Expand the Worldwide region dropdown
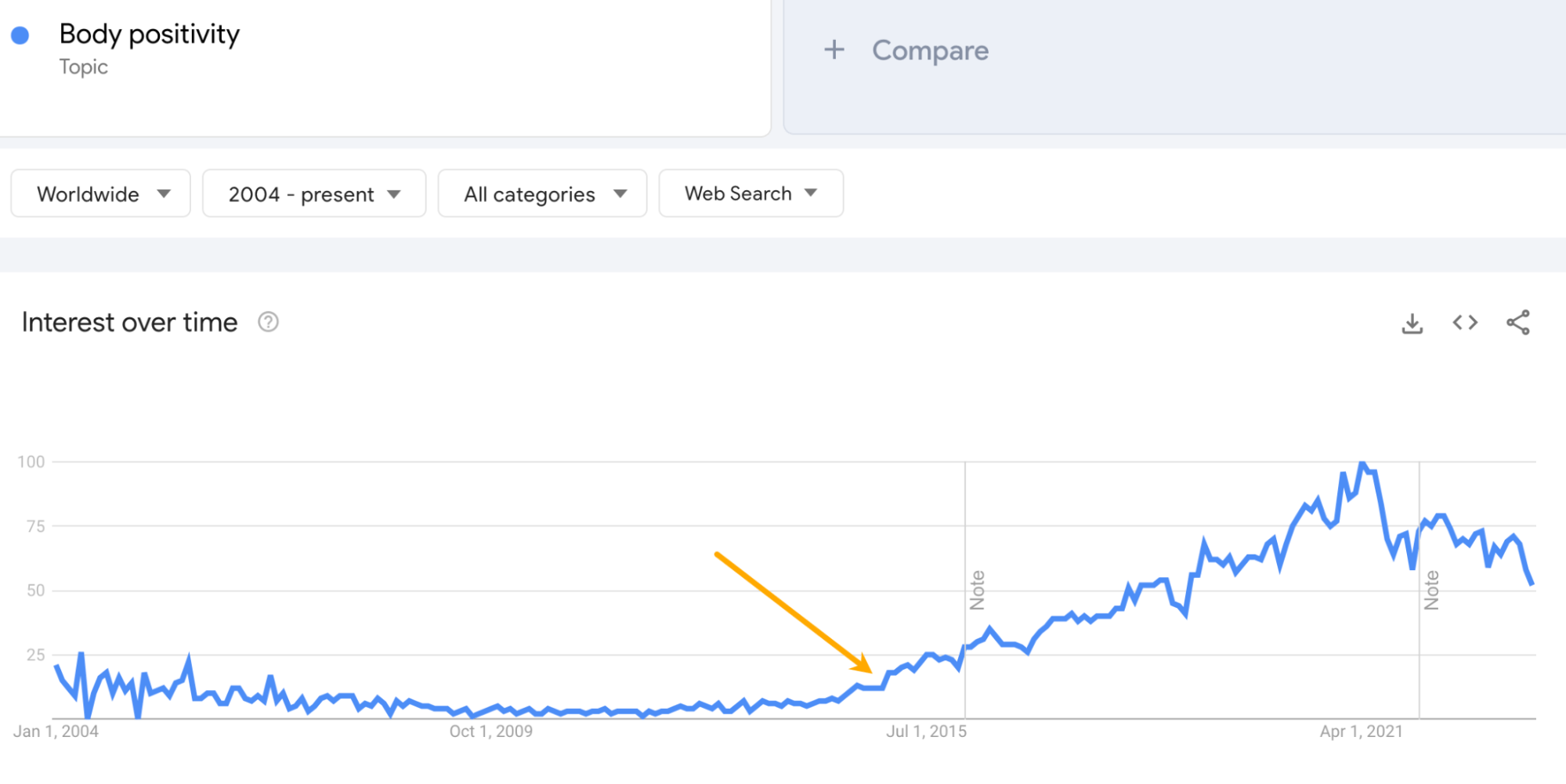 pyautogui.click(x=100, y=193)
